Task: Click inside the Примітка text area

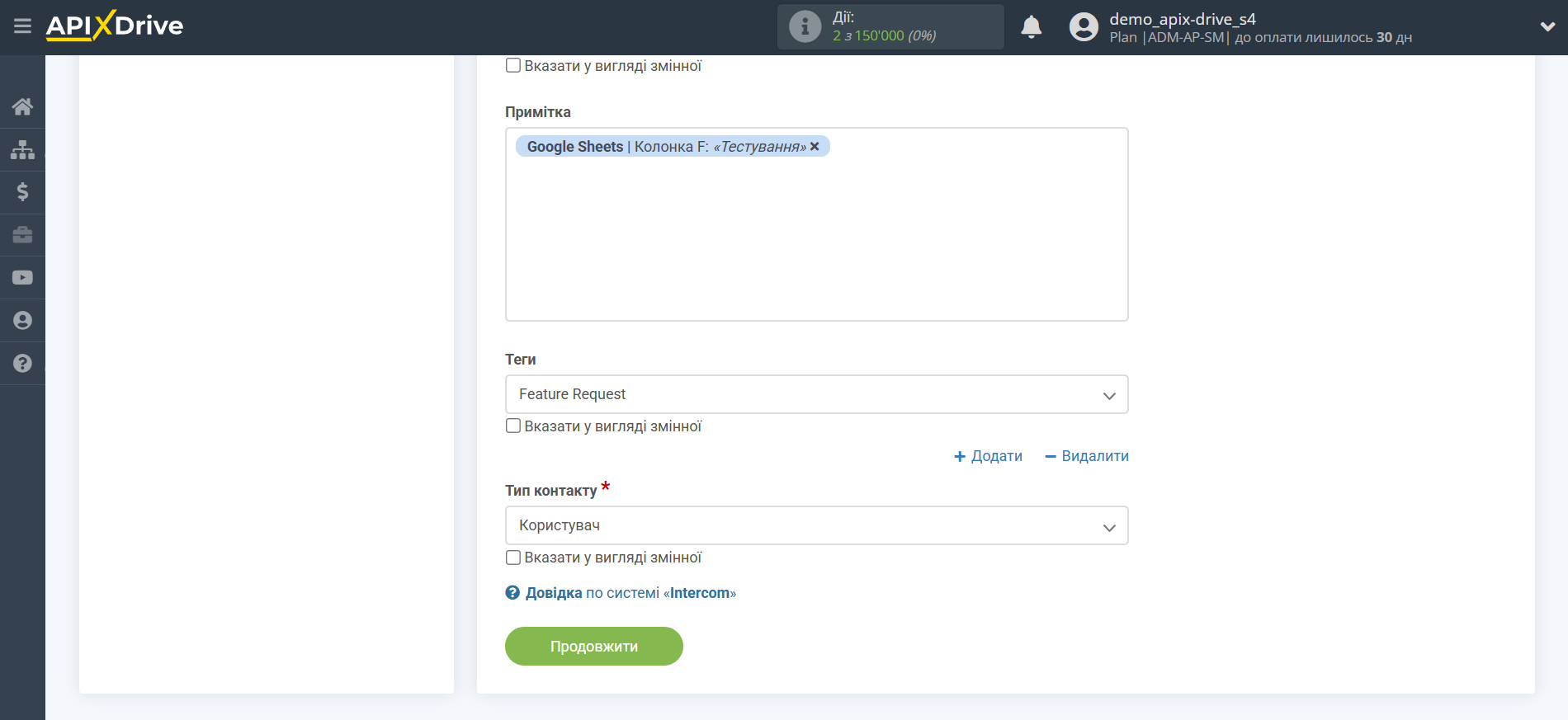Action: 816,239
